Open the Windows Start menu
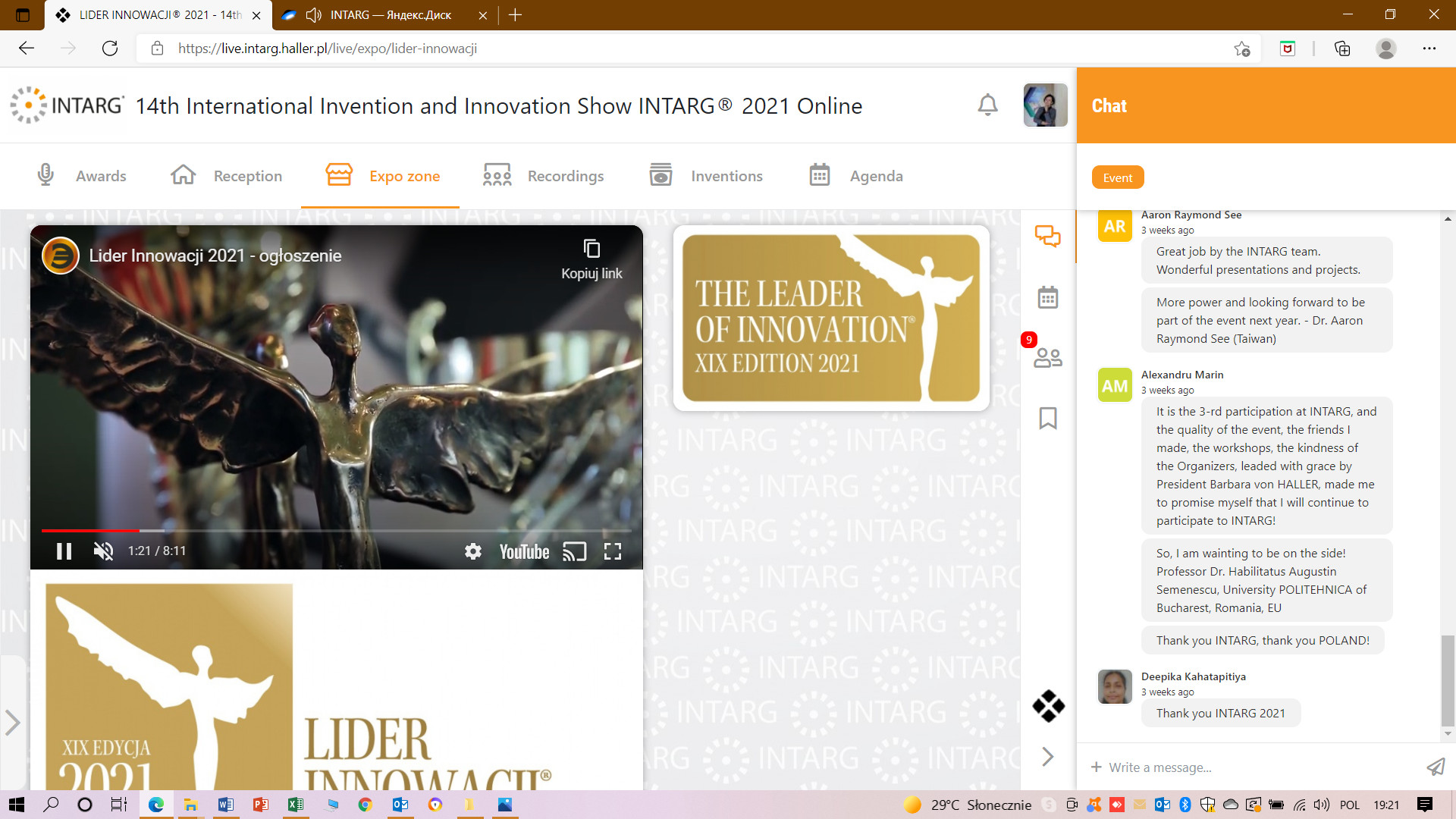Screen dimensions: 1456x819 (17, 805)
